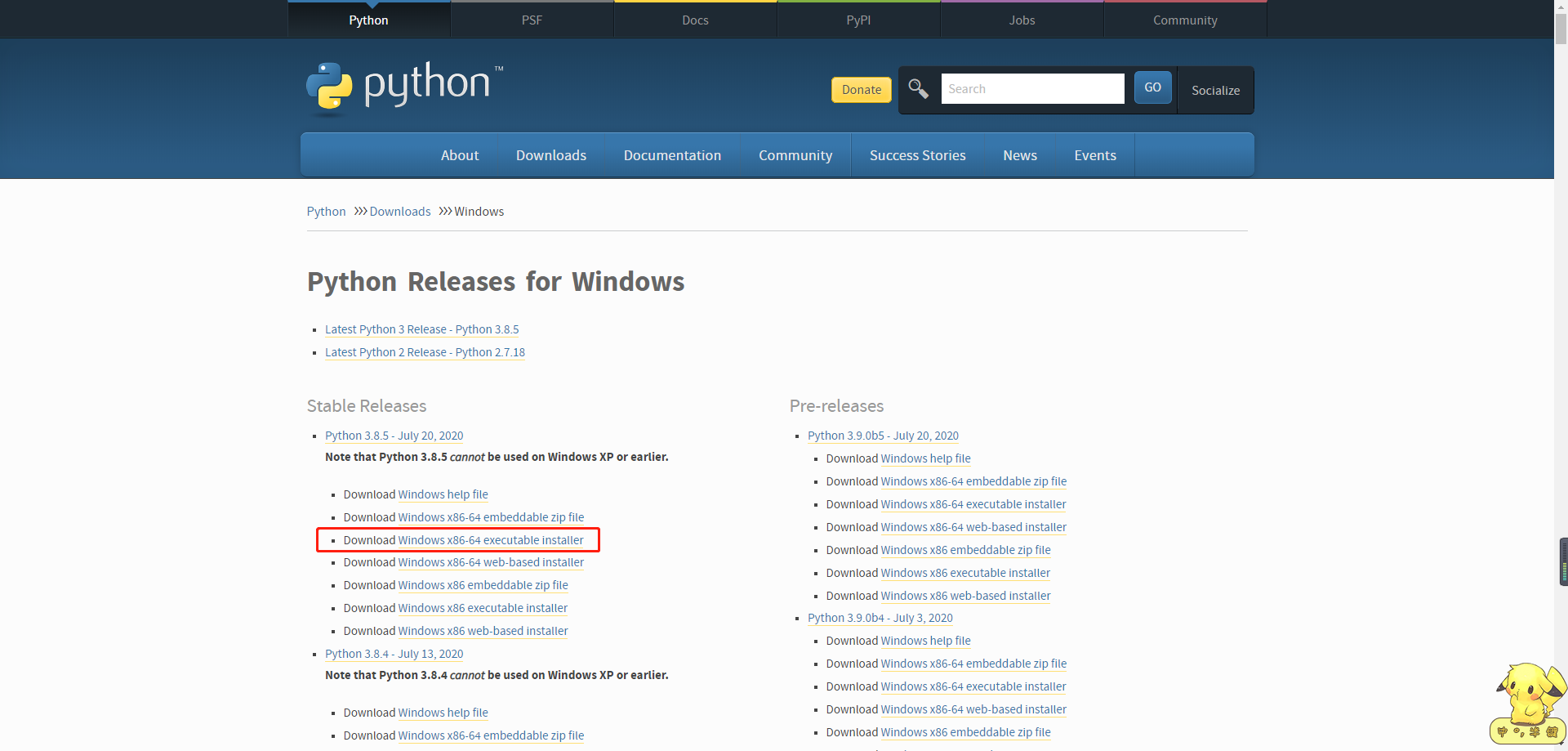Open Python 3.9.0b5 release page
The height and width of the screenshot is (751, 1568).
[883, 436]
